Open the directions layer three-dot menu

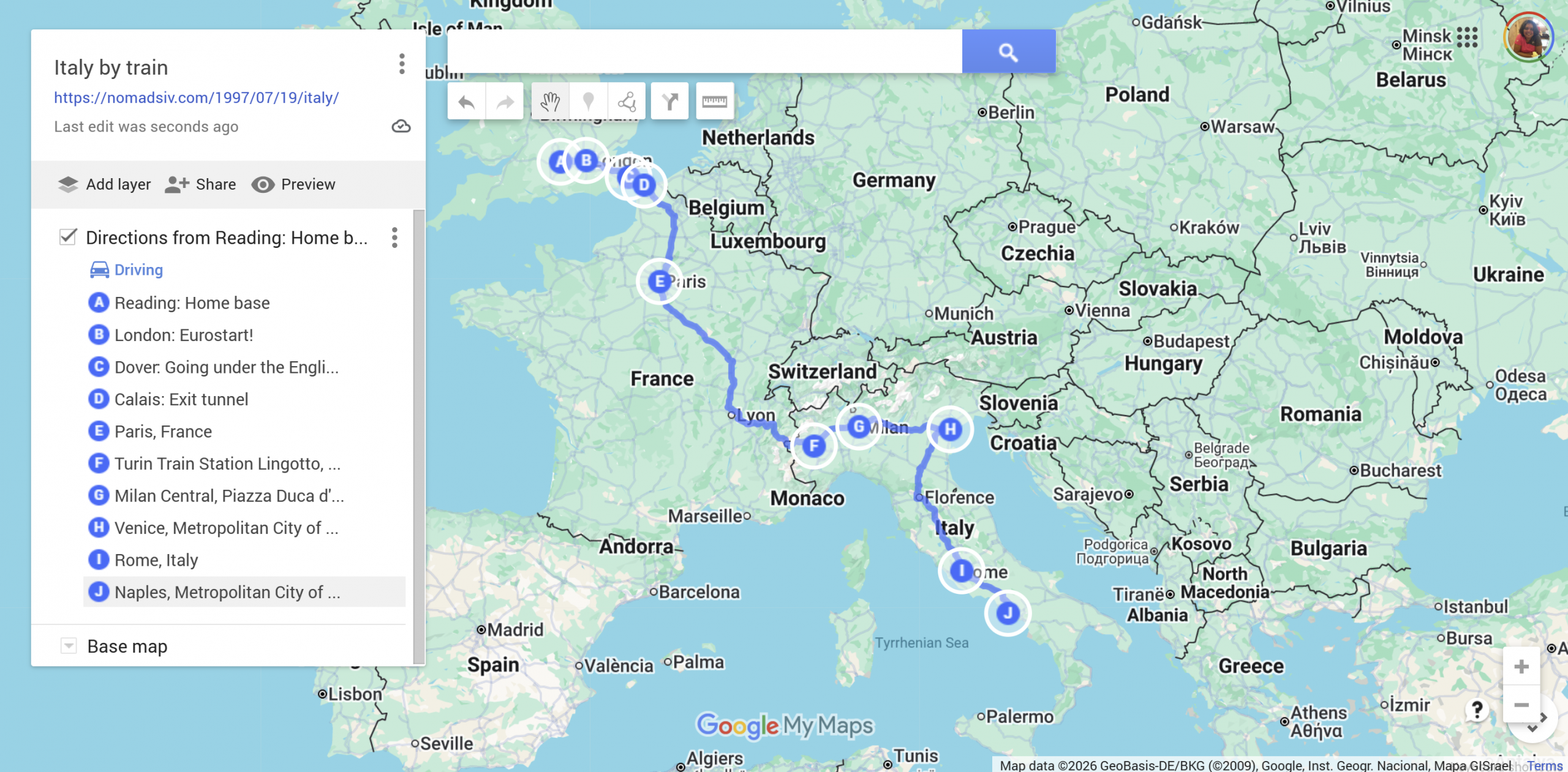(x=394, y=238)
